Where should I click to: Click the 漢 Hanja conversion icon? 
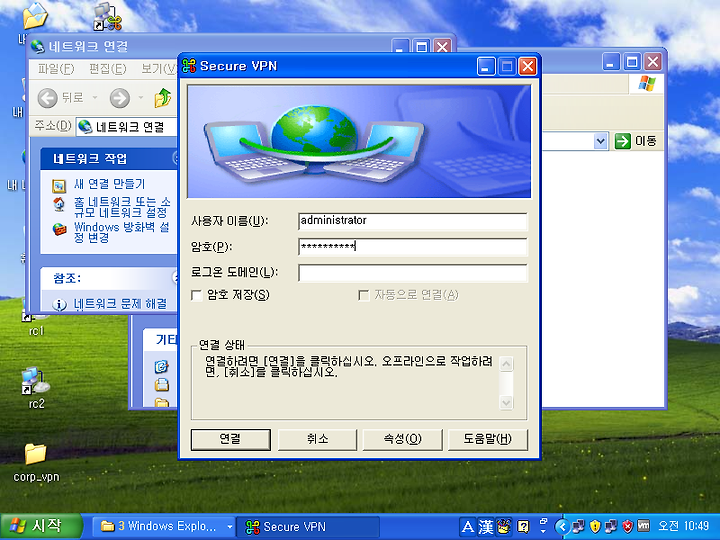(486, 526)
